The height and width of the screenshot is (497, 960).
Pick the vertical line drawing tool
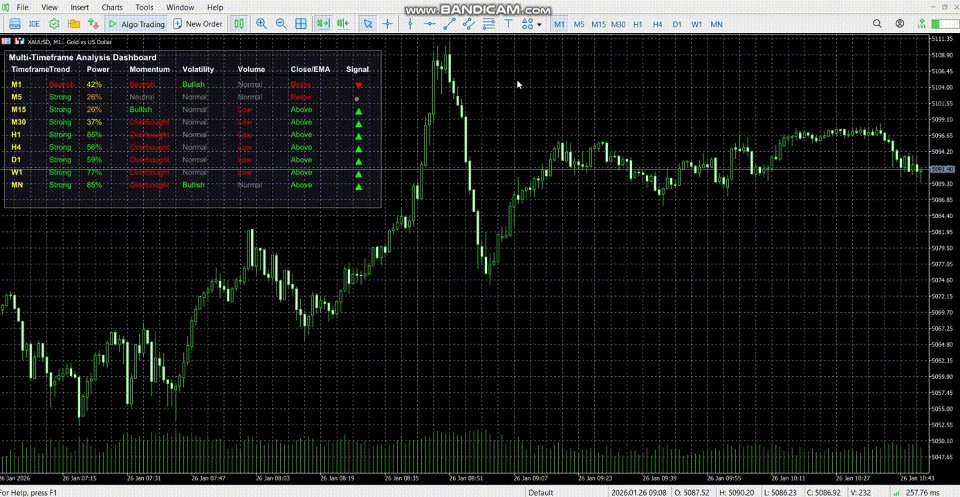[x=410, y=24]
